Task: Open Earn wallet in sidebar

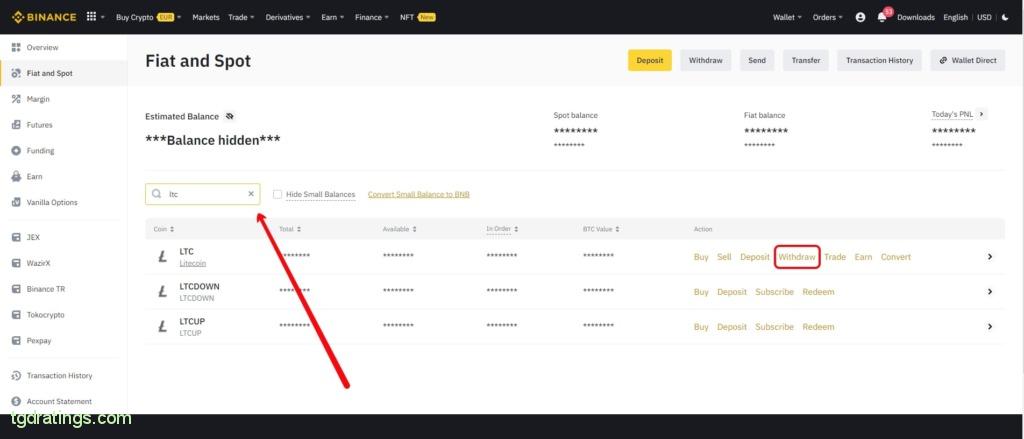Action: (35, 176)
